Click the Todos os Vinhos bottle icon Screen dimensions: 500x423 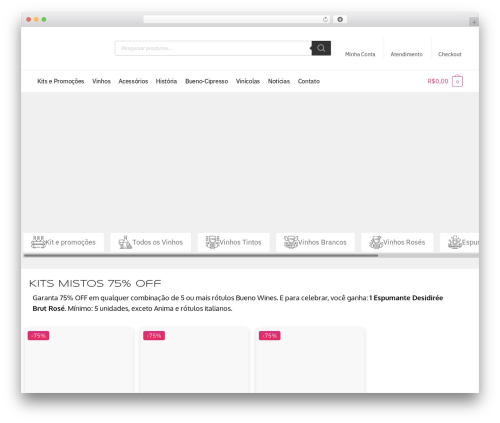coord(125,242)
